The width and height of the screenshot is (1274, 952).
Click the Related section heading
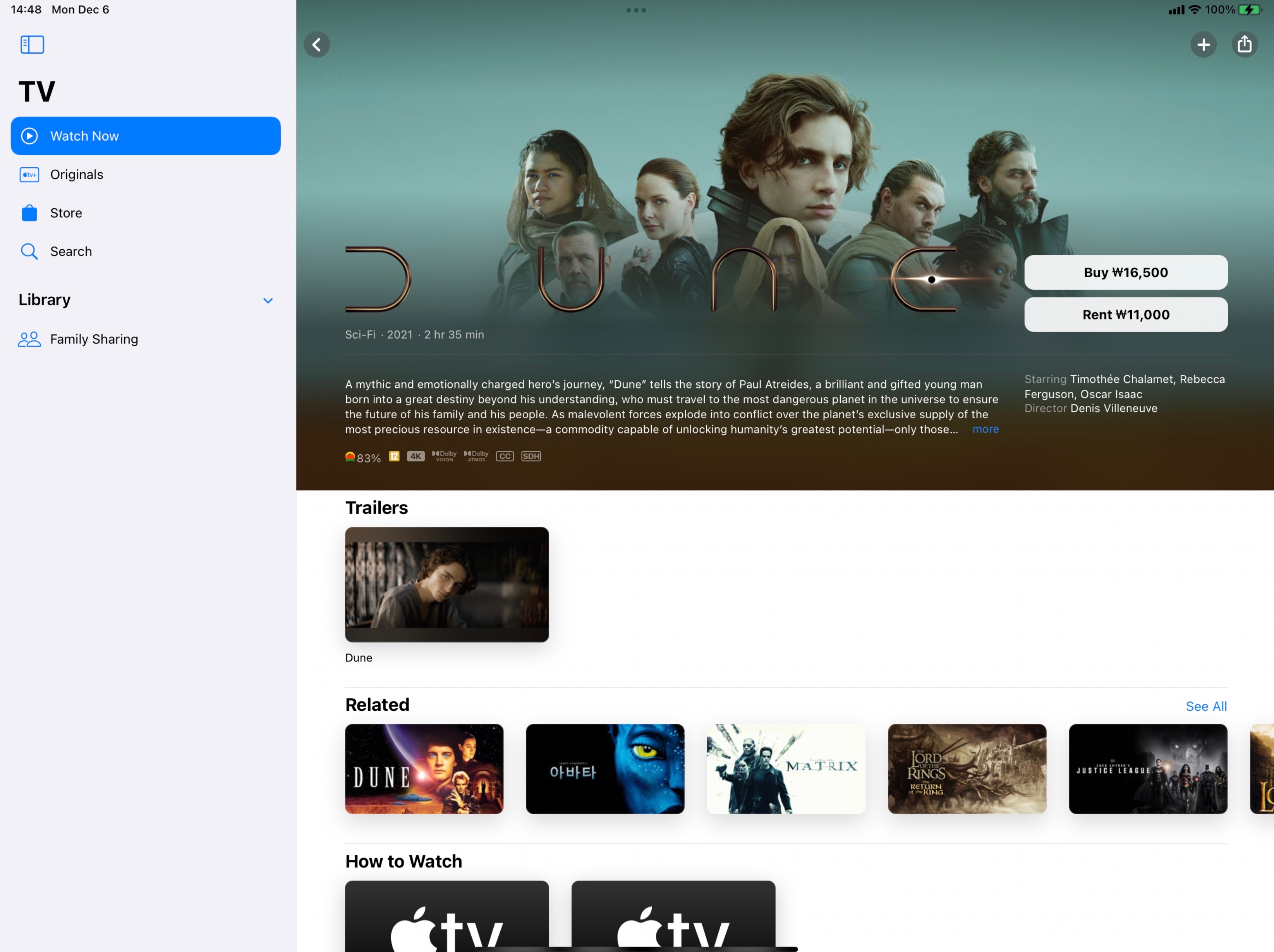(x=377, y=705)
